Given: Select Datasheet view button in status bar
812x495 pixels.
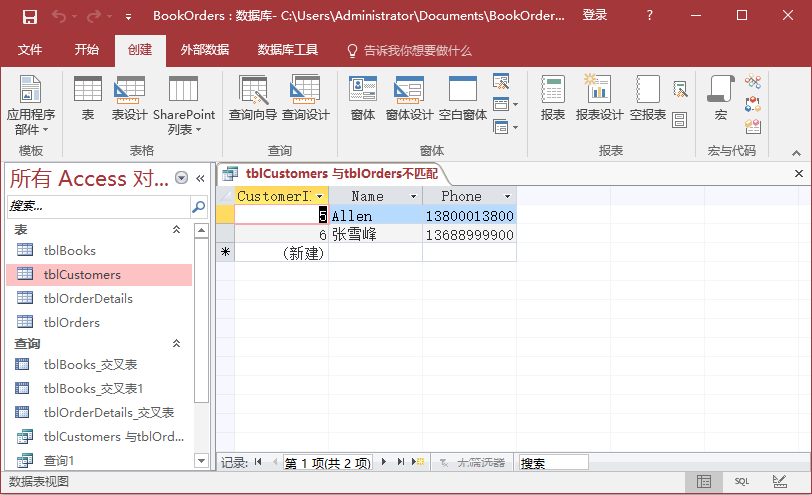Looking at the screenshot, I should pos(704,481).
